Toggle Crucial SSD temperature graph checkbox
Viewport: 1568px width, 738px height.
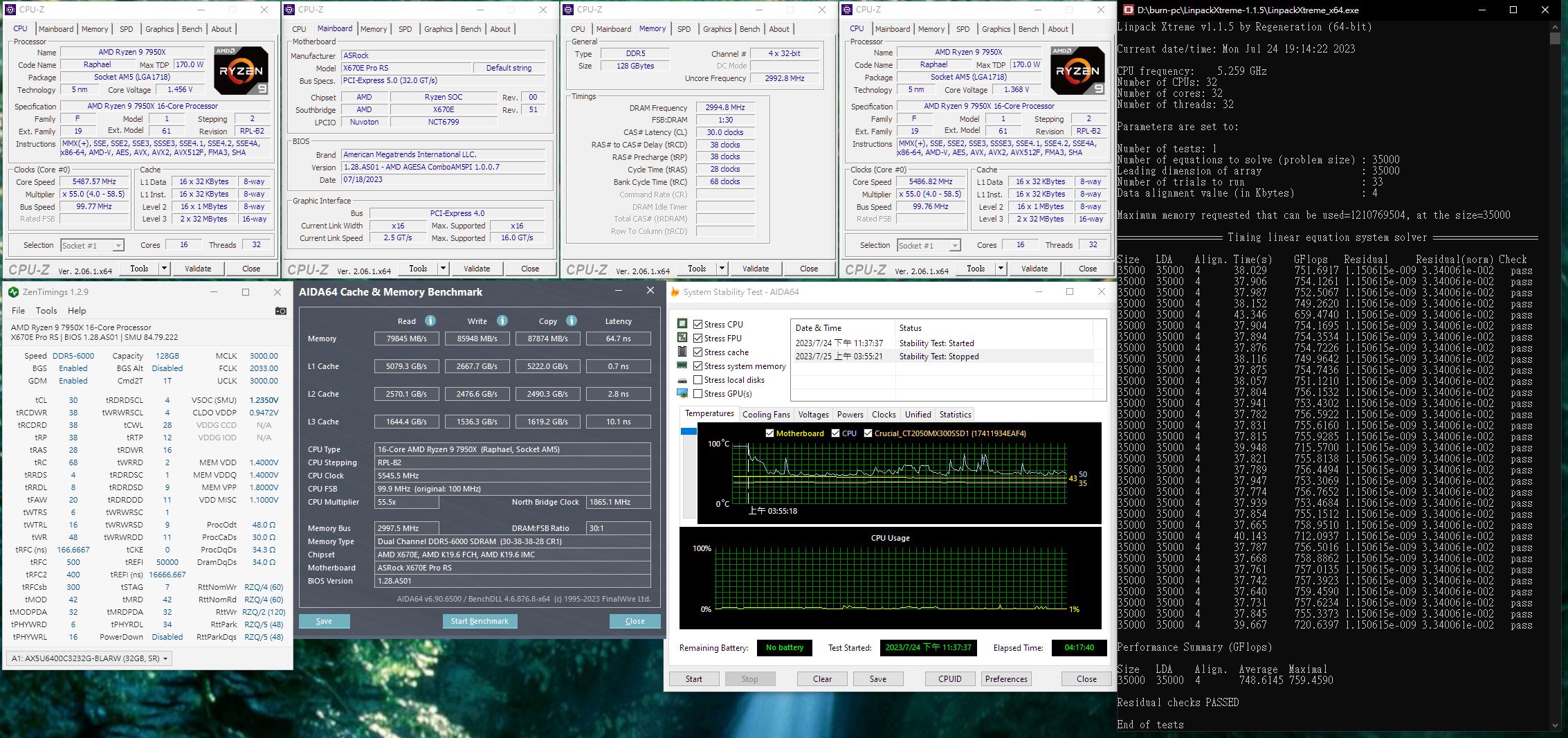pos(868,433)
